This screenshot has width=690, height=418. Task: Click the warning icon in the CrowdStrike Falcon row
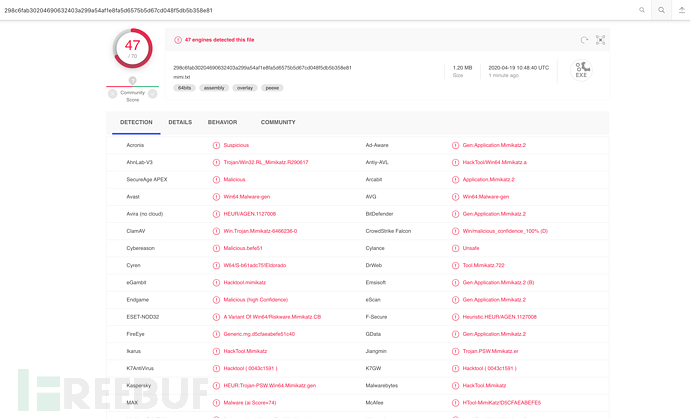point(455,231)
